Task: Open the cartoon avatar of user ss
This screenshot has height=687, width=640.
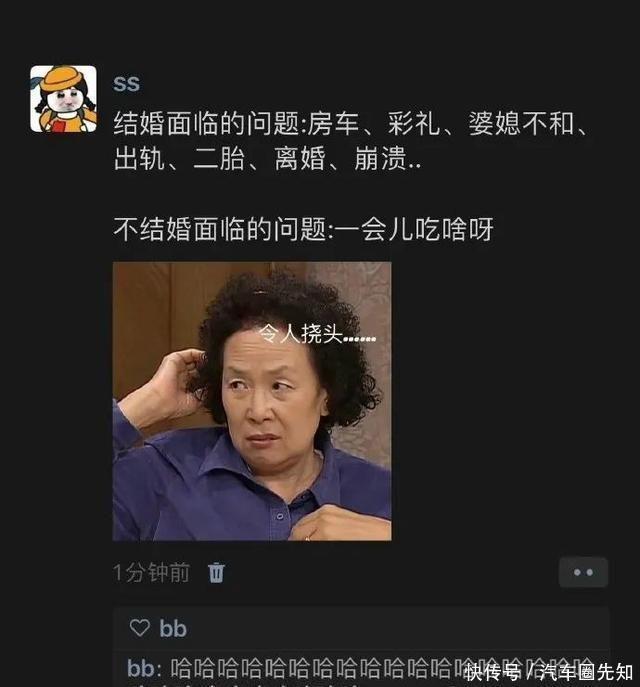Action: [x=64, y=99]
